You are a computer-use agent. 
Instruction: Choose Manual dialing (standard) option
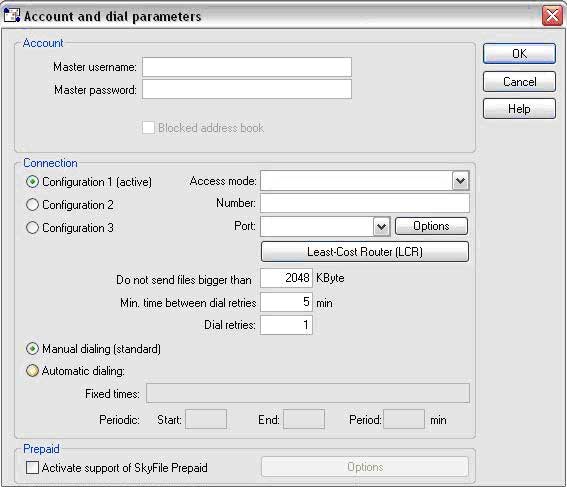click(32, 349)
